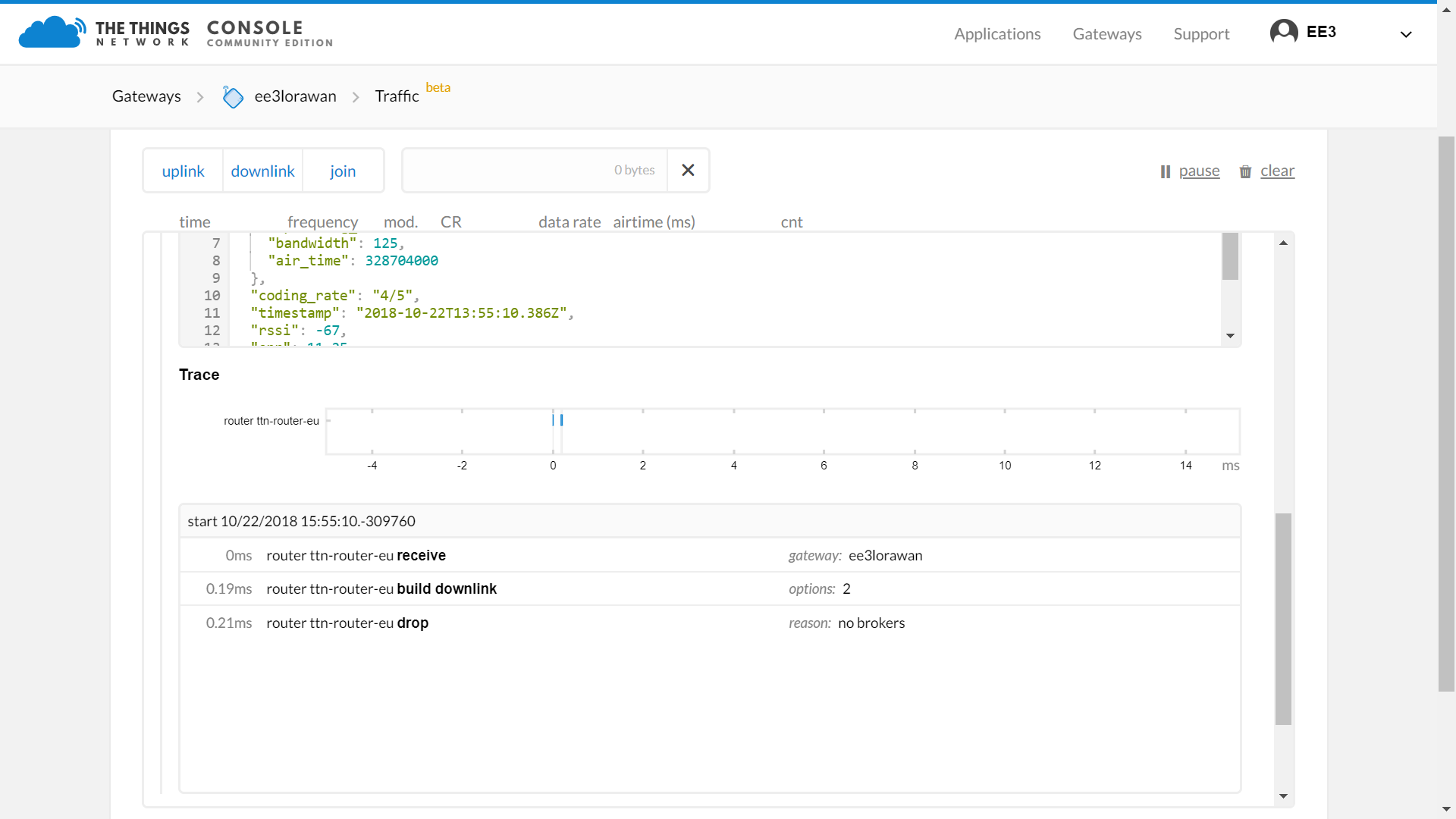Click the gateway icon beside ee3lorawan
The image size is (1456, 819).
[233, 97]
